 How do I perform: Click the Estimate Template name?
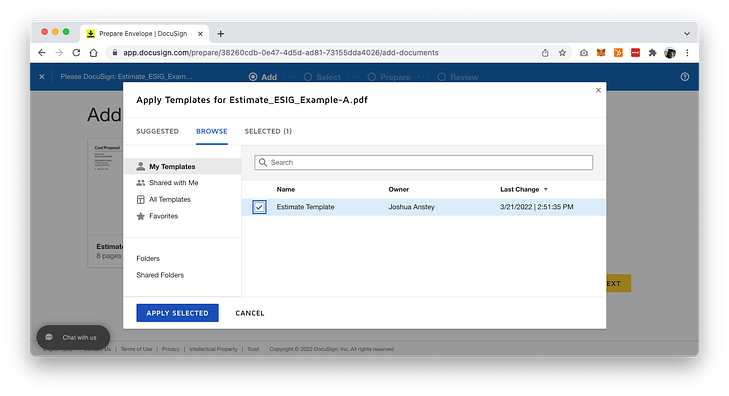pyautogui.click(x=305, y=207)
